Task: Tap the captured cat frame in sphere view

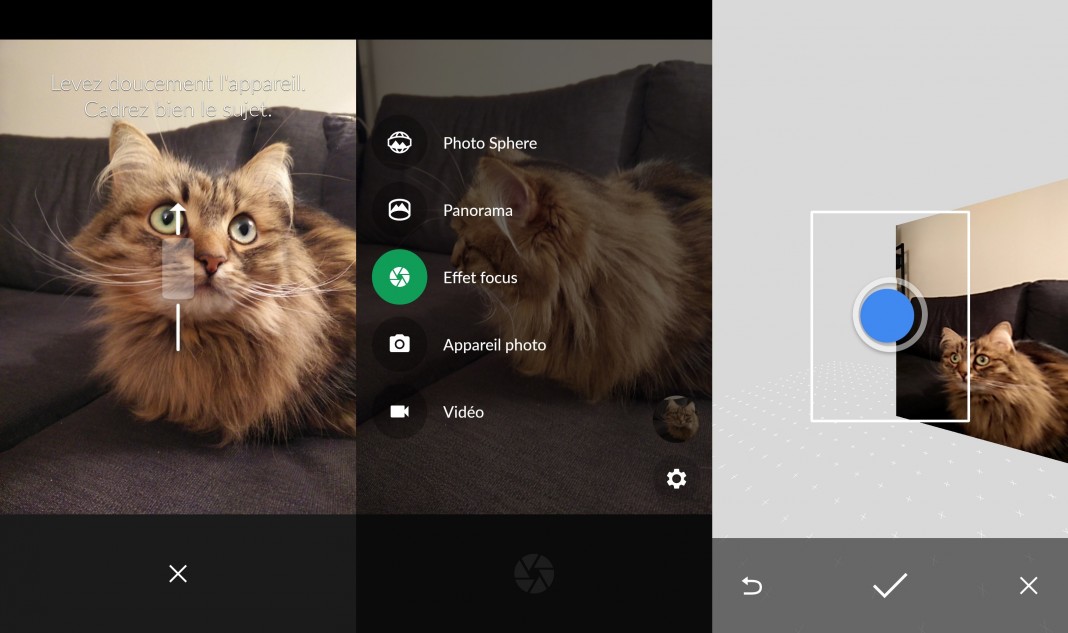Action: tap(981, 320)
